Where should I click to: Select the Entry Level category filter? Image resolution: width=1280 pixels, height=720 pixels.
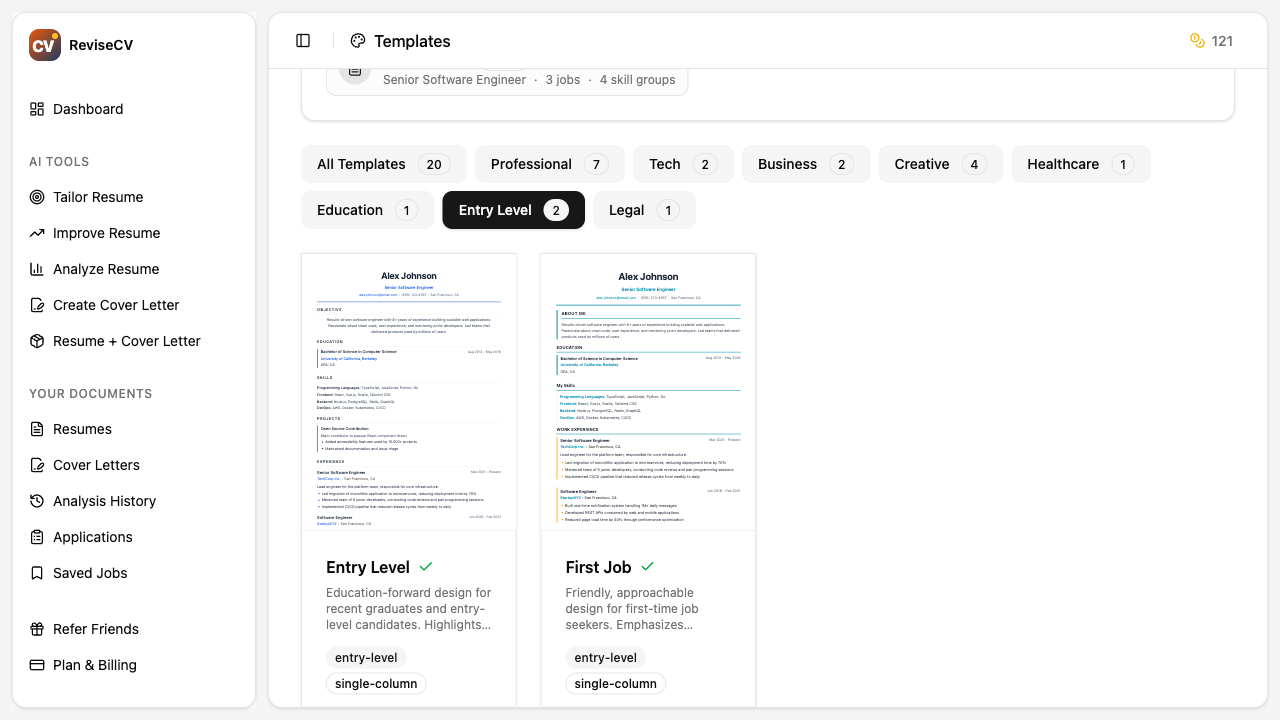[513, 210]
